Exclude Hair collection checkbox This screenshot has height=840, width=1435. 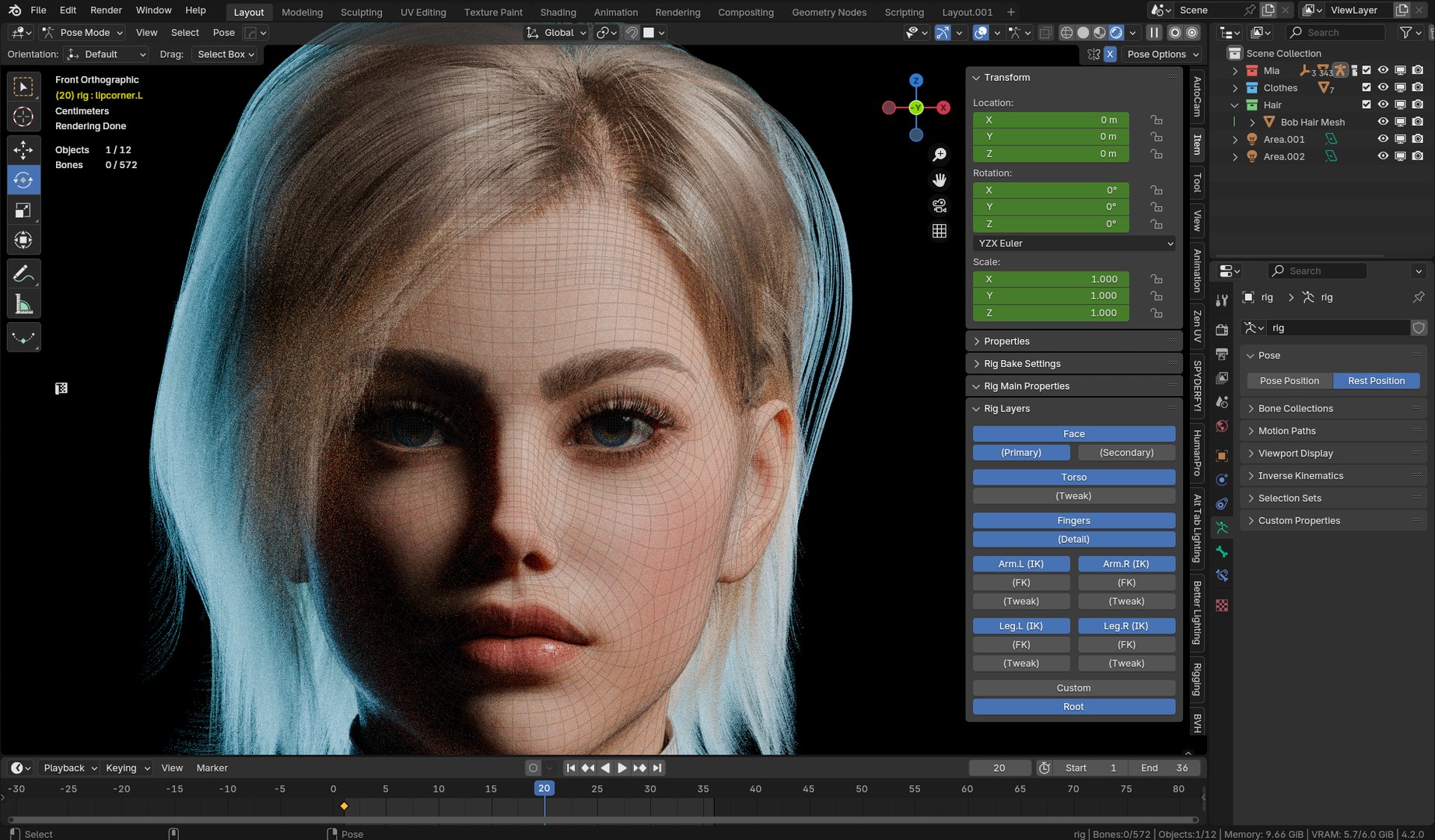point(1367,104)
